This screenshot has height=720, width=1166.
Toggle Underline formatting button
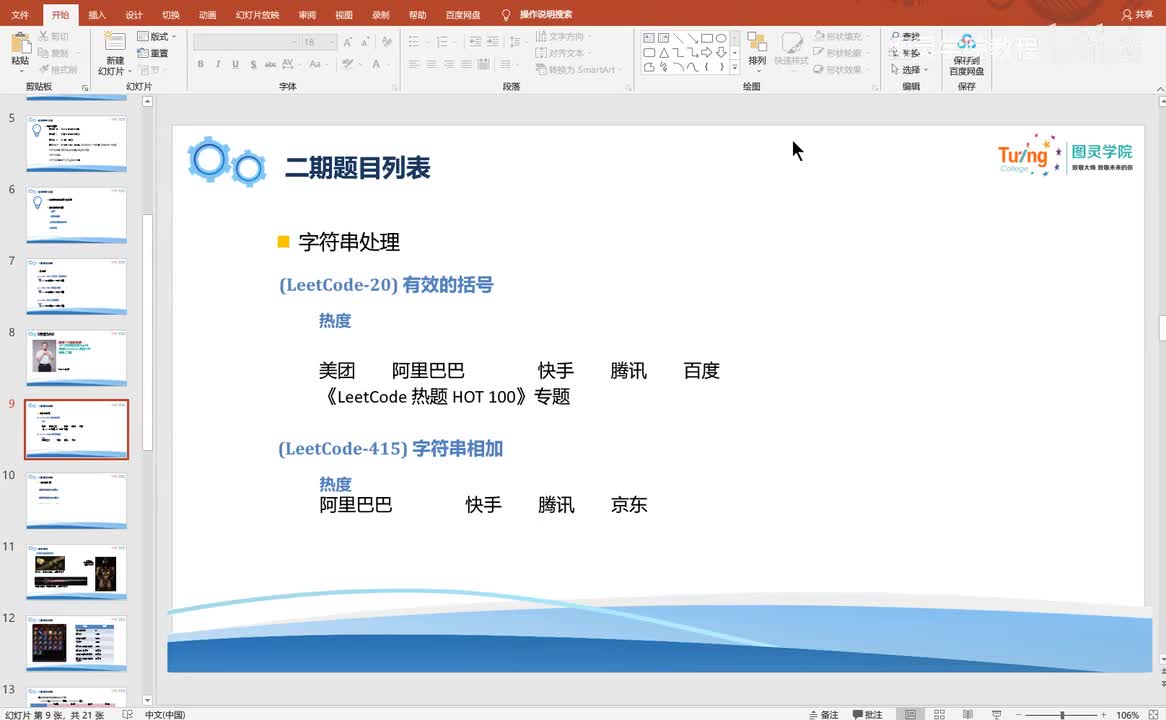(235, 64)
